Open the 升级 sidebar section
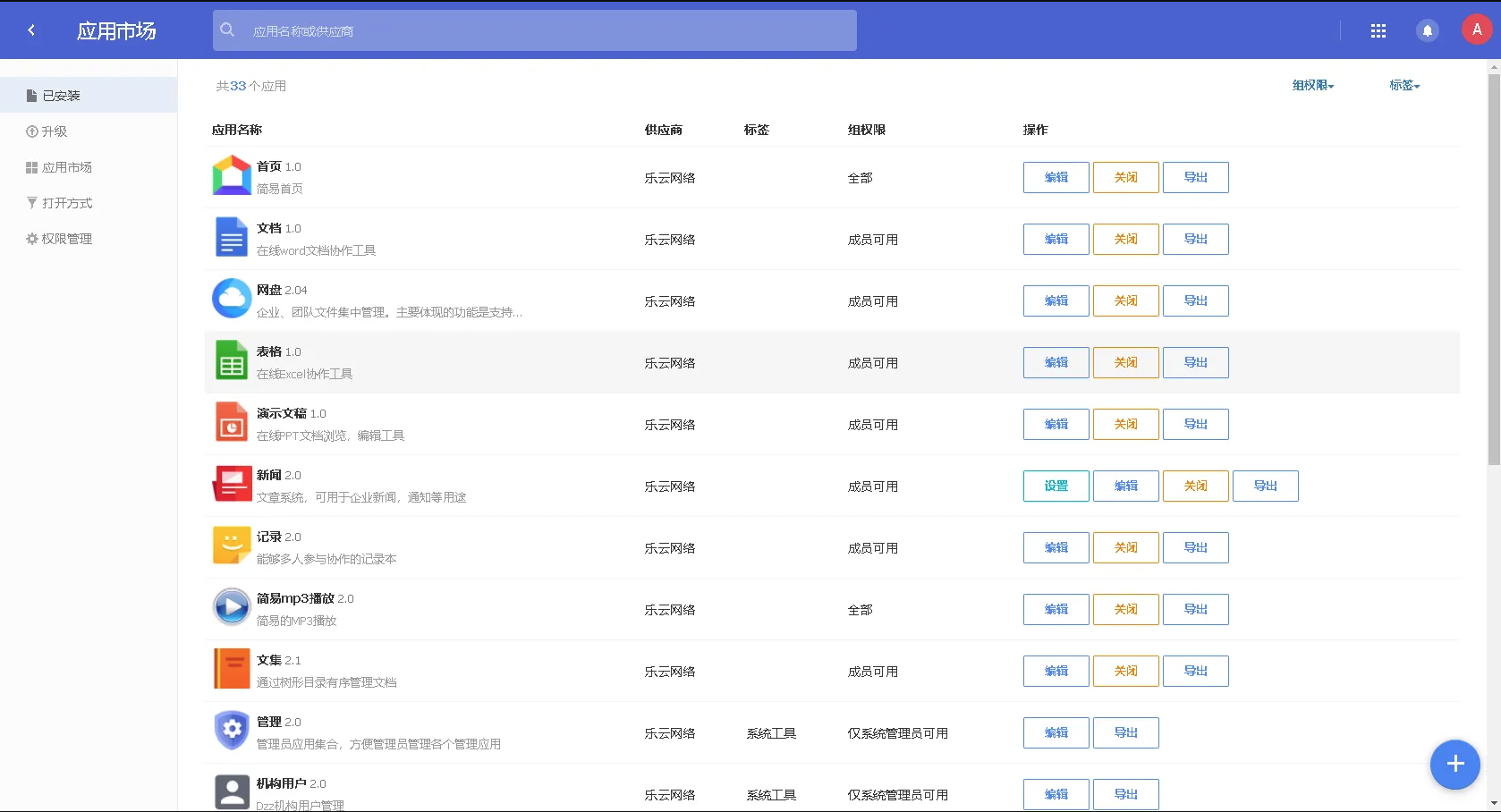Image resolution: width=1501 pixels, height=812 pixels. (89, 131)
